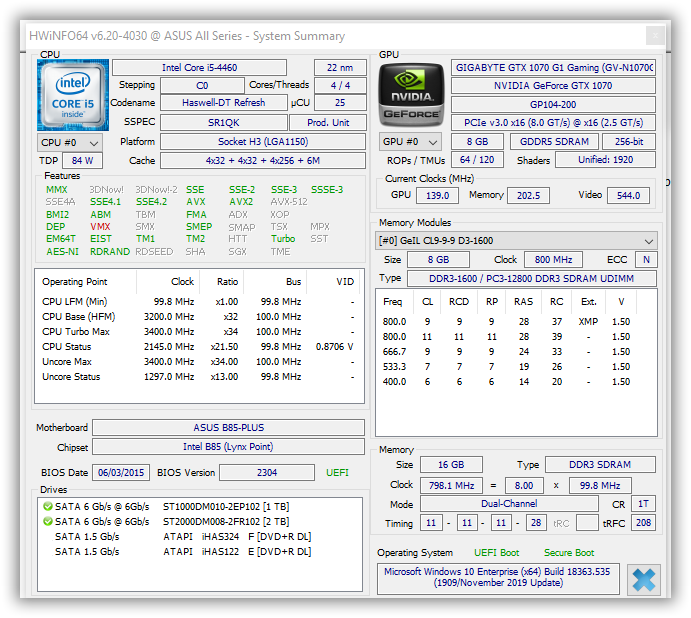Click the BIOS Version 2304 field
The height and width of the screenshot is (618, 691).
266,473
